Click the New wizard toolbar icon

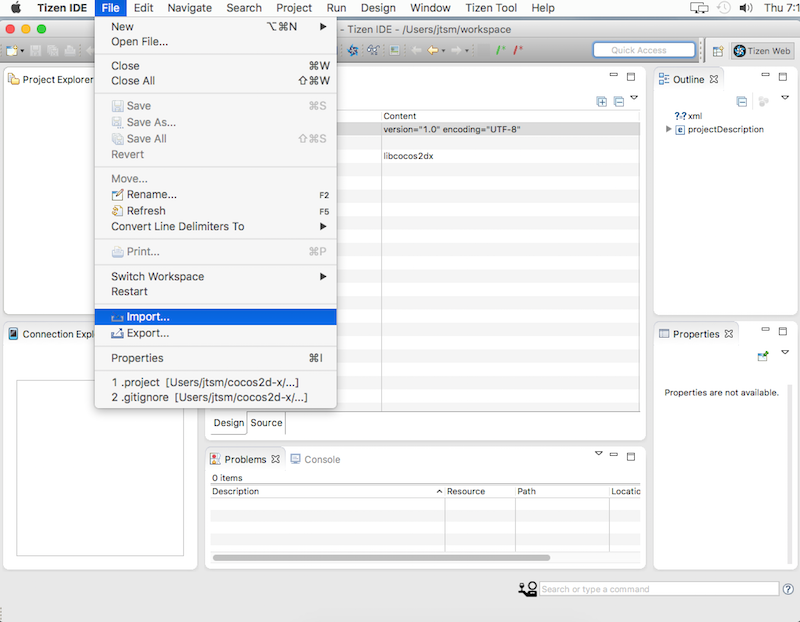(x=13, y=50)
